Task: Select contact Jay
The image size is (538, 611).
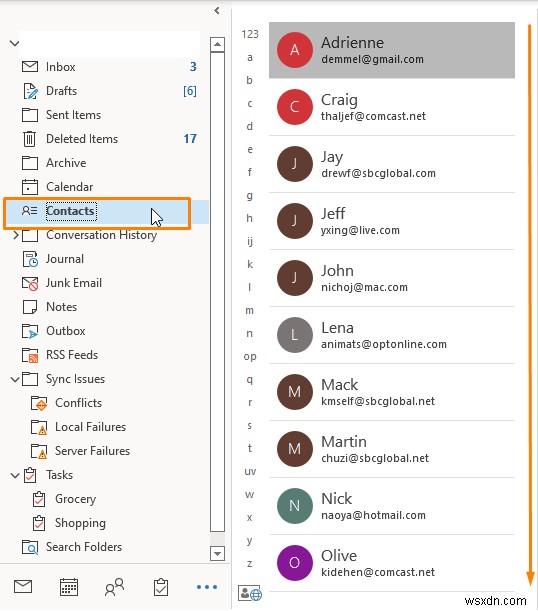Action: [392, 164]
